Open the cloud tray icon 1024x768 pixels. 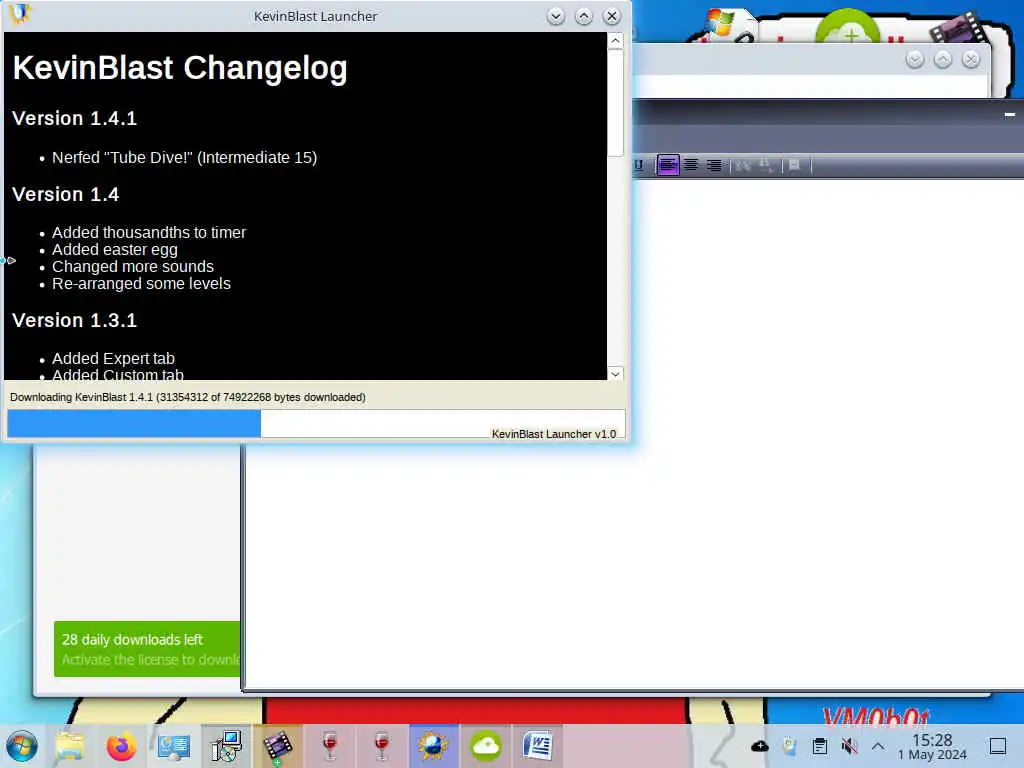760,746
